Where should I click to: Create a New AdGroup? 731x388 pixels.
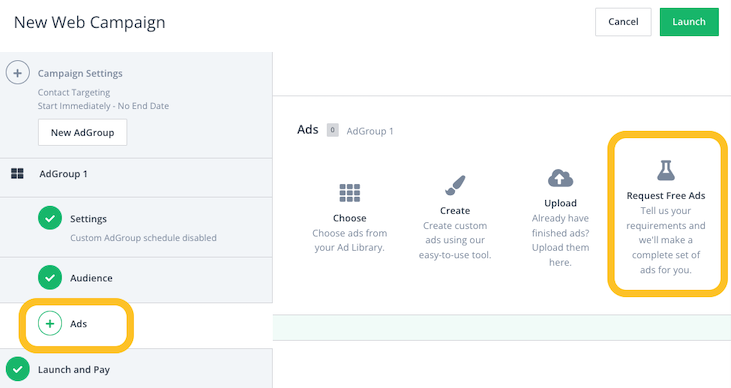pyautogui.click(x=83, y=132)
